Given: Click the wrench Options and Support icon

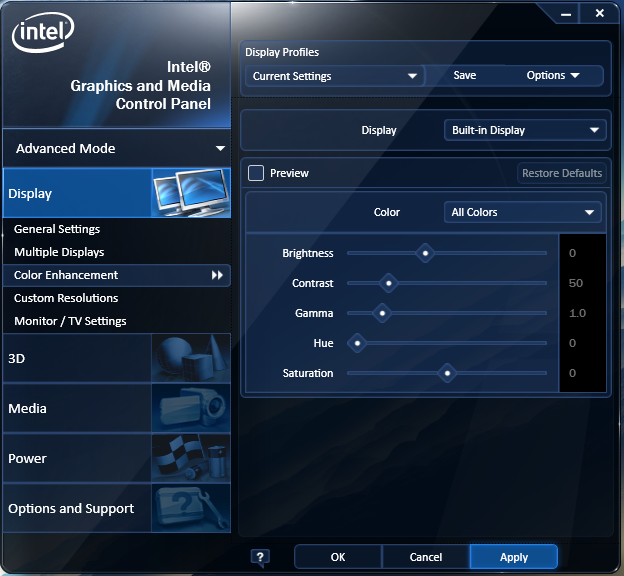Looking at the screenshot, I should pyautogui.click(x=191, y=508).
